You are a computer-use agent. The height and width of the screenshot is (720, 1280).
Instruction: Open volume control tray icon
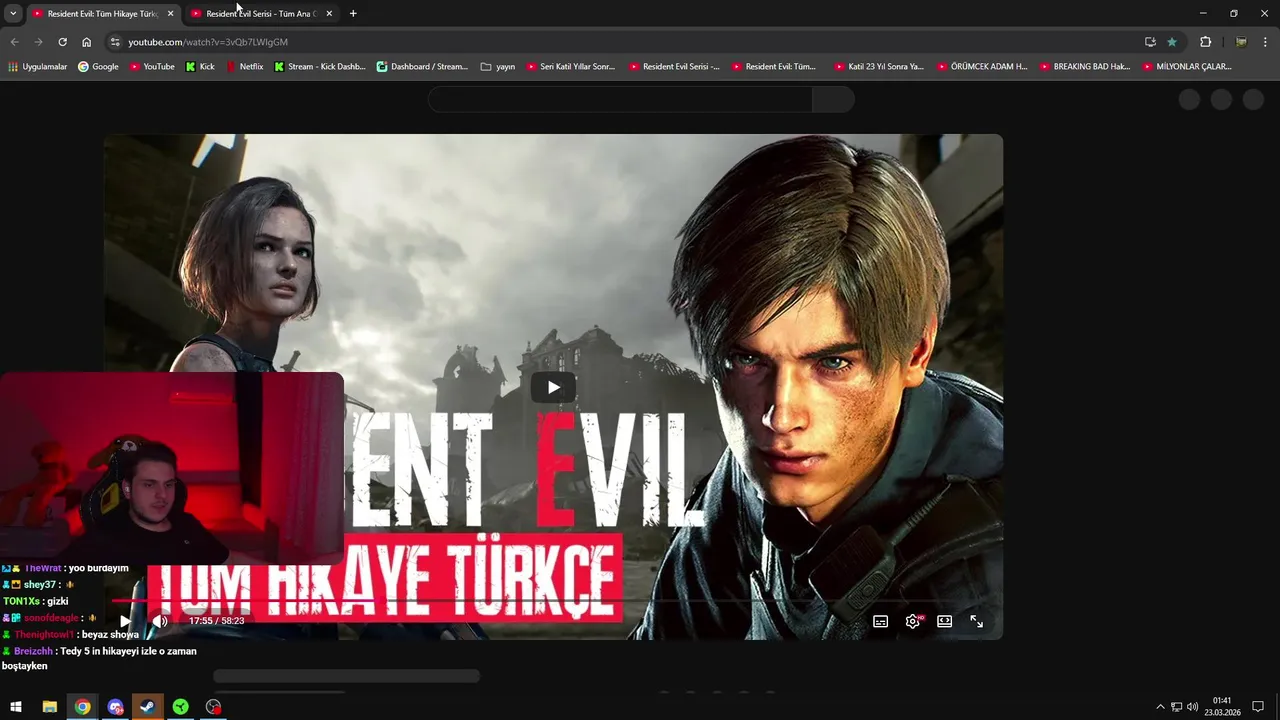tap(1192, 707)
